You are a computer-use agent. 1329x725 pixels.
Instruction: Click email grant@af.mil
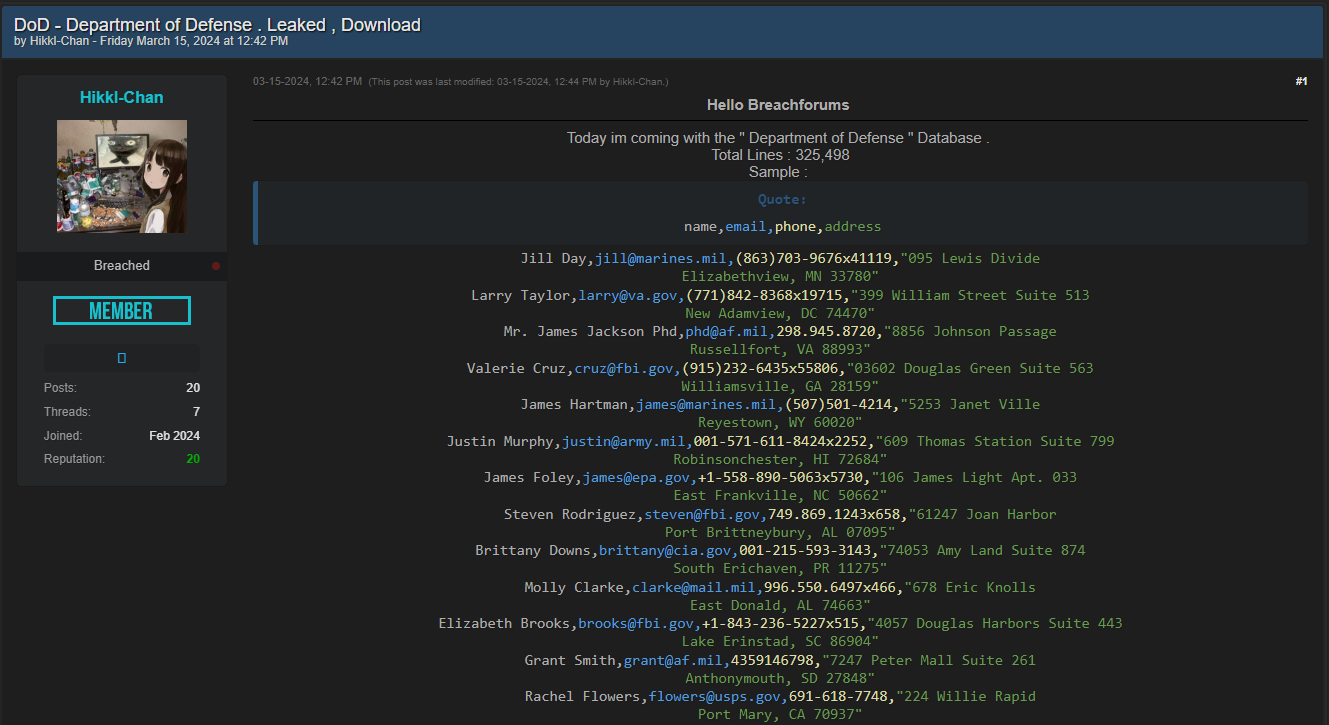tap(673, 661)
